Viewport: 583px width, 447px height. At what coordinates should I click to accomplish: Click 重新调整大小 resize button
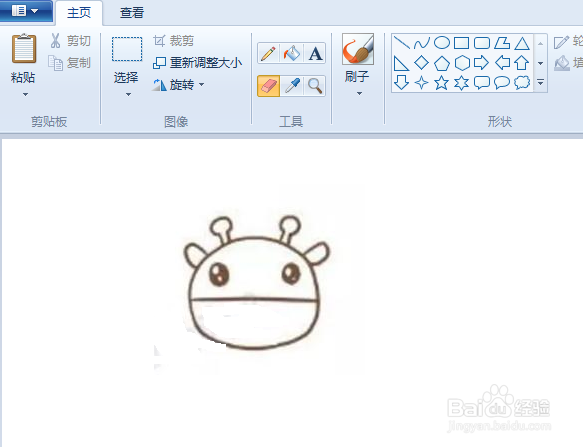tap(197, 63)
